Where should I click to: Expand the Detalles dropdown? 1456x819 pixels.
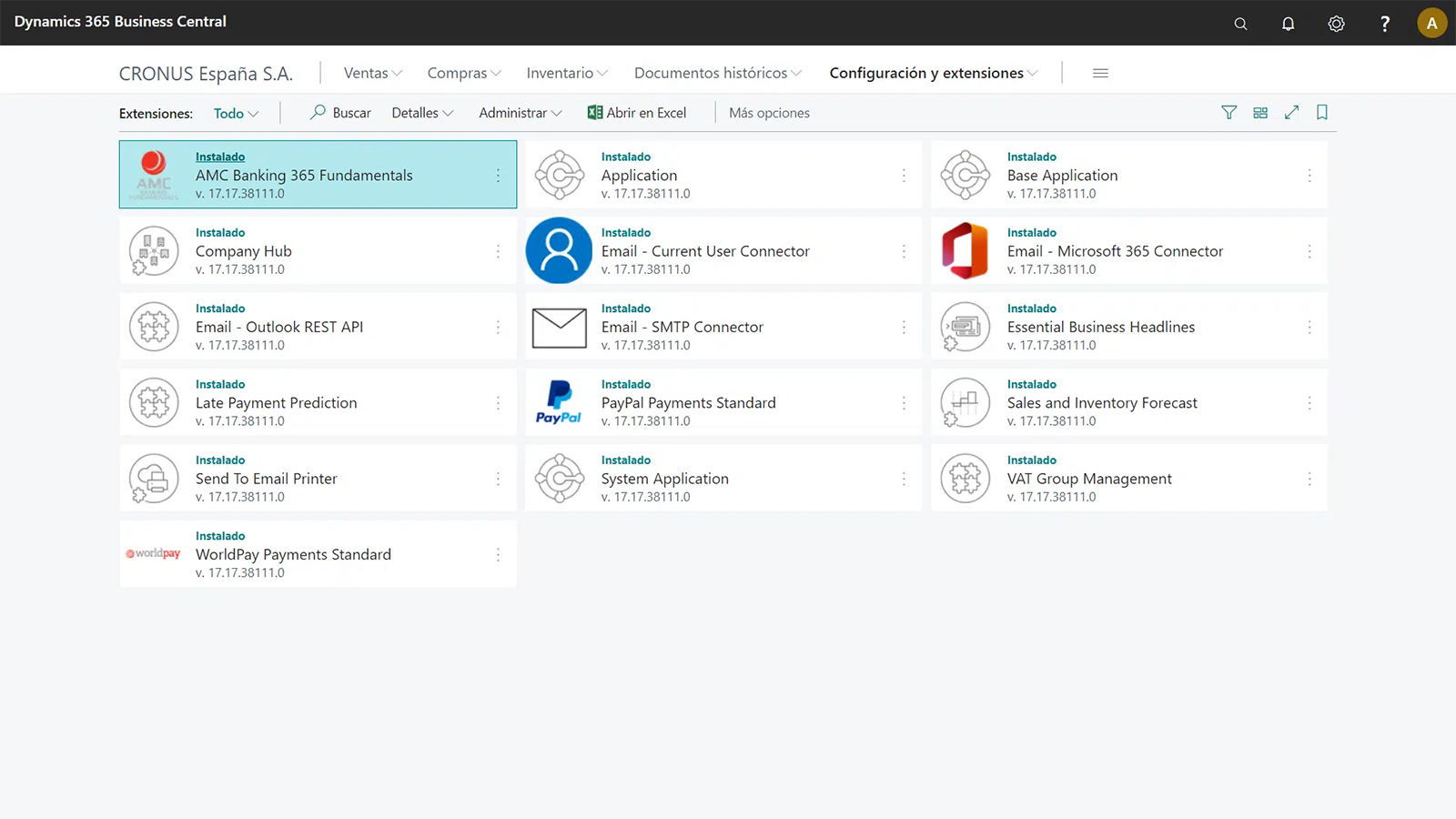click(422, 113)
